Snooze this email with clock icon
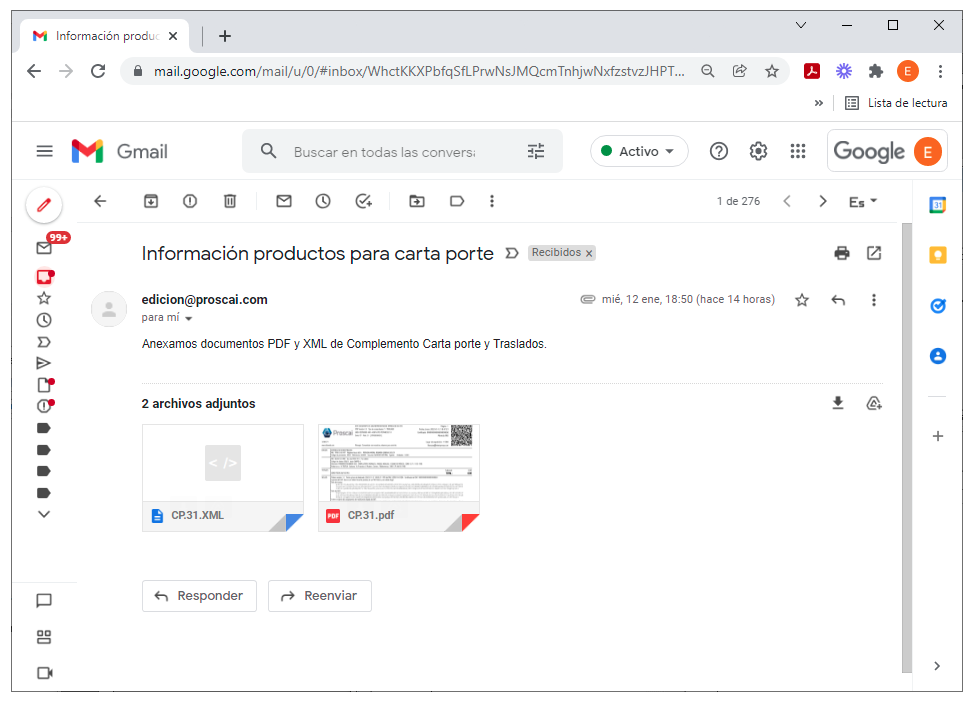 tap(323, 201)
